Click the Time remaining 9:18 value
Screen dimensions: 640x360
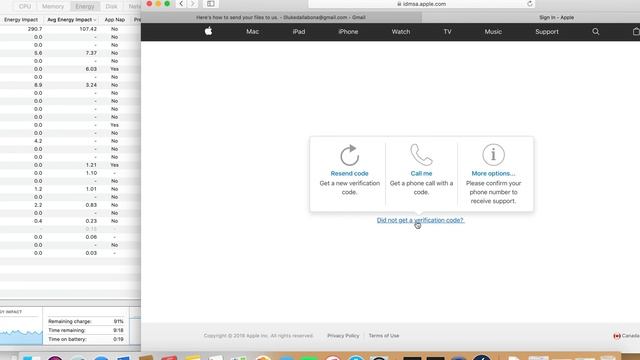(x=118, y=330)
